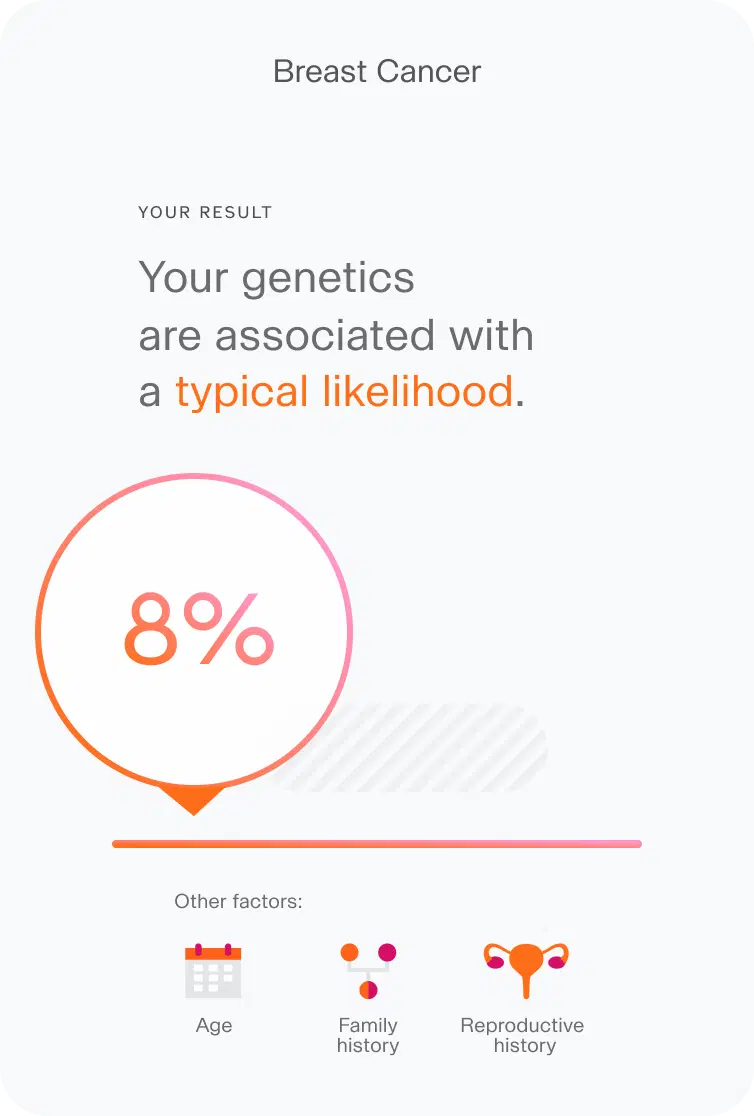
Task: Select the 8% result circle
Action: (194, 630)
